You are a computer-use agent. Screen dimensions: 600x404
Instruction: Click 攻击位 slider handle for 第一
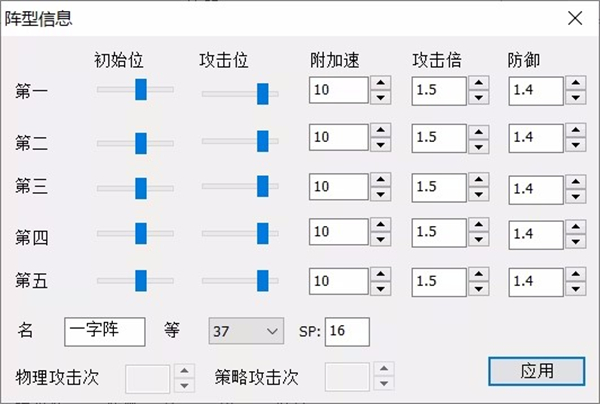(x=262, y=94)
